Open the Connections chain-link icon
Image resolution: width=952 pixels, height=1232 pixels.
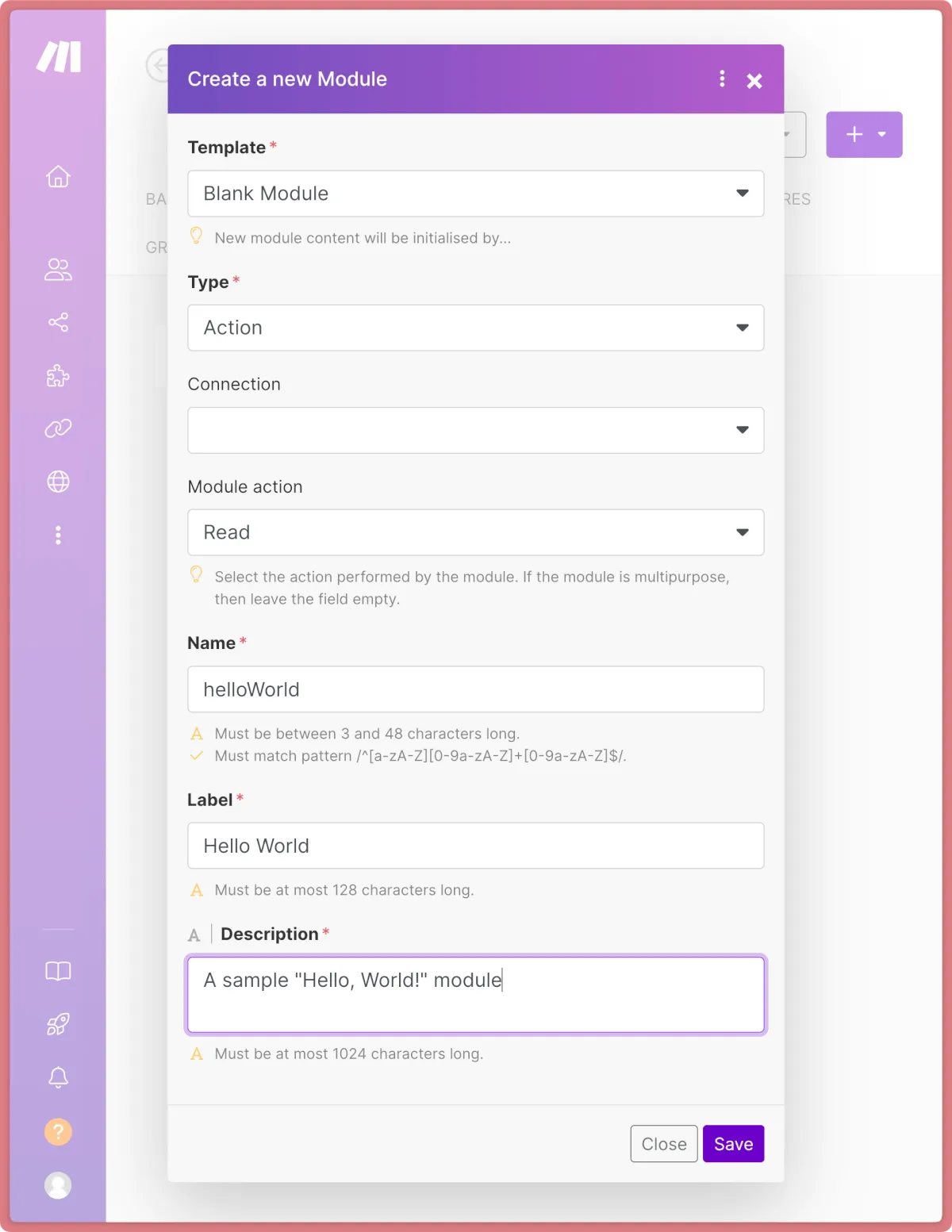click(58, 428)
